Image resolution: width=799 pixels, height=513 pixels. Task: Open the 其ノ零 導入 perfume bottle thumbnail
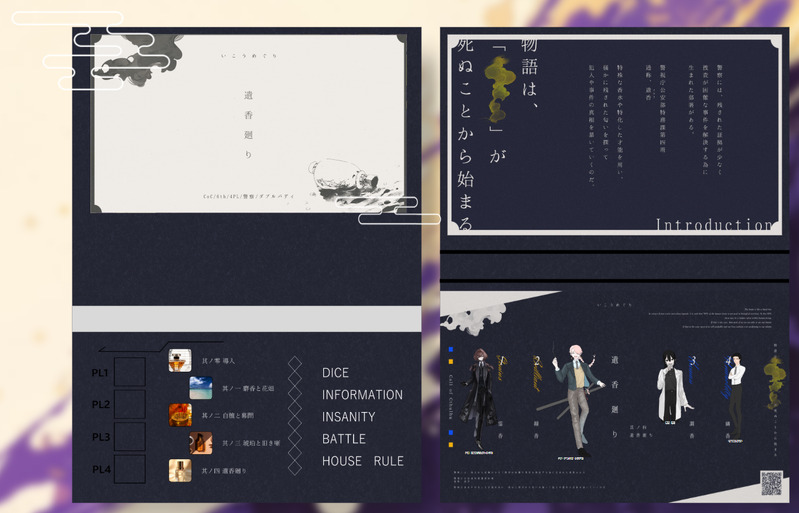tap(180, 360)
